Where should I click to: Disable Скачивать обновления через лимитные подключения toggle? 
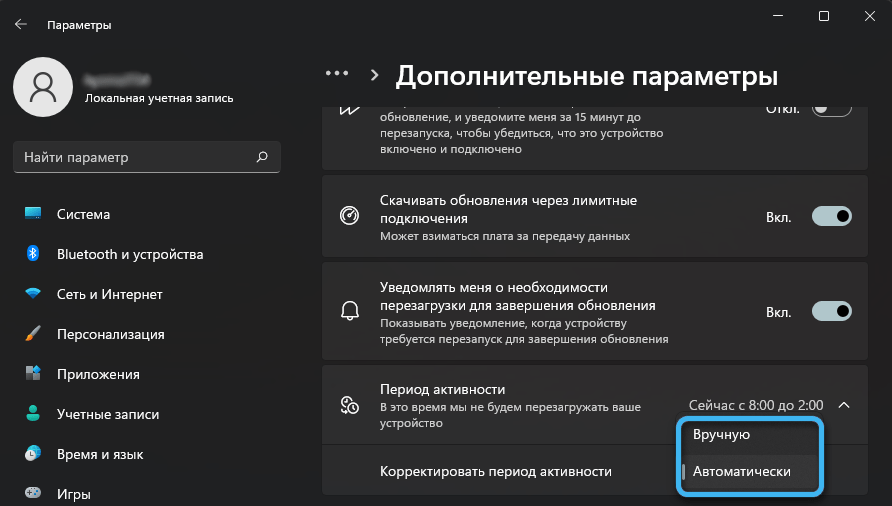pos(831,216)
